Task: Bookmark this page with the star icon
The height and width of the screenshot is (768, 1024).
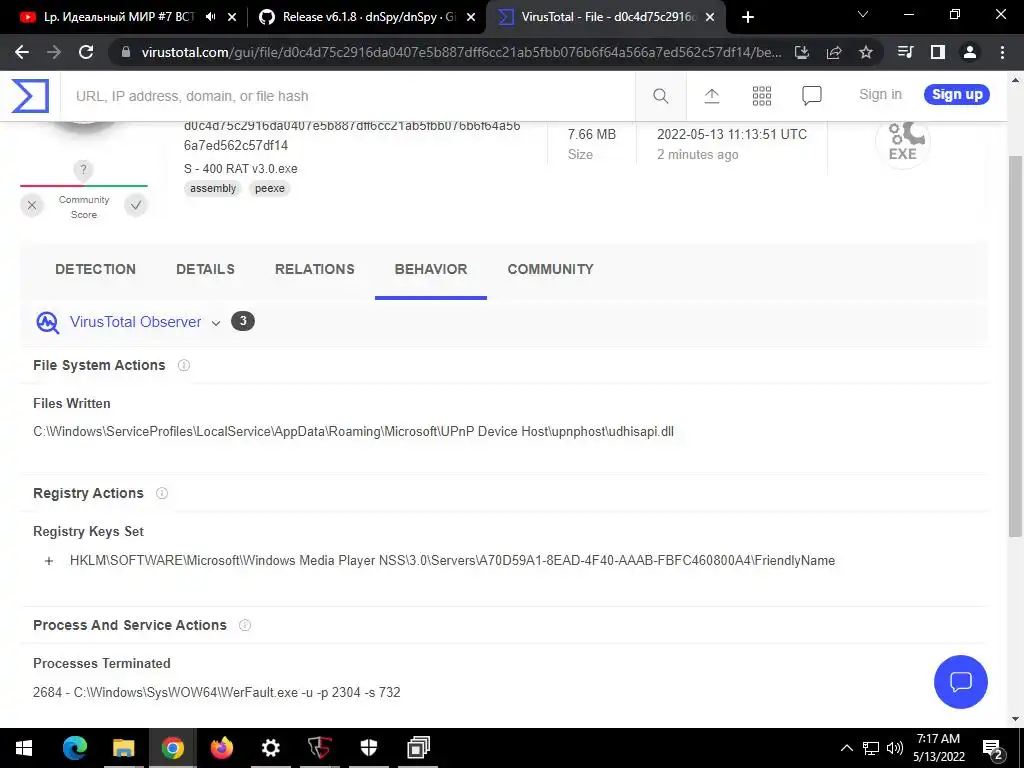Action: point(866,52)
